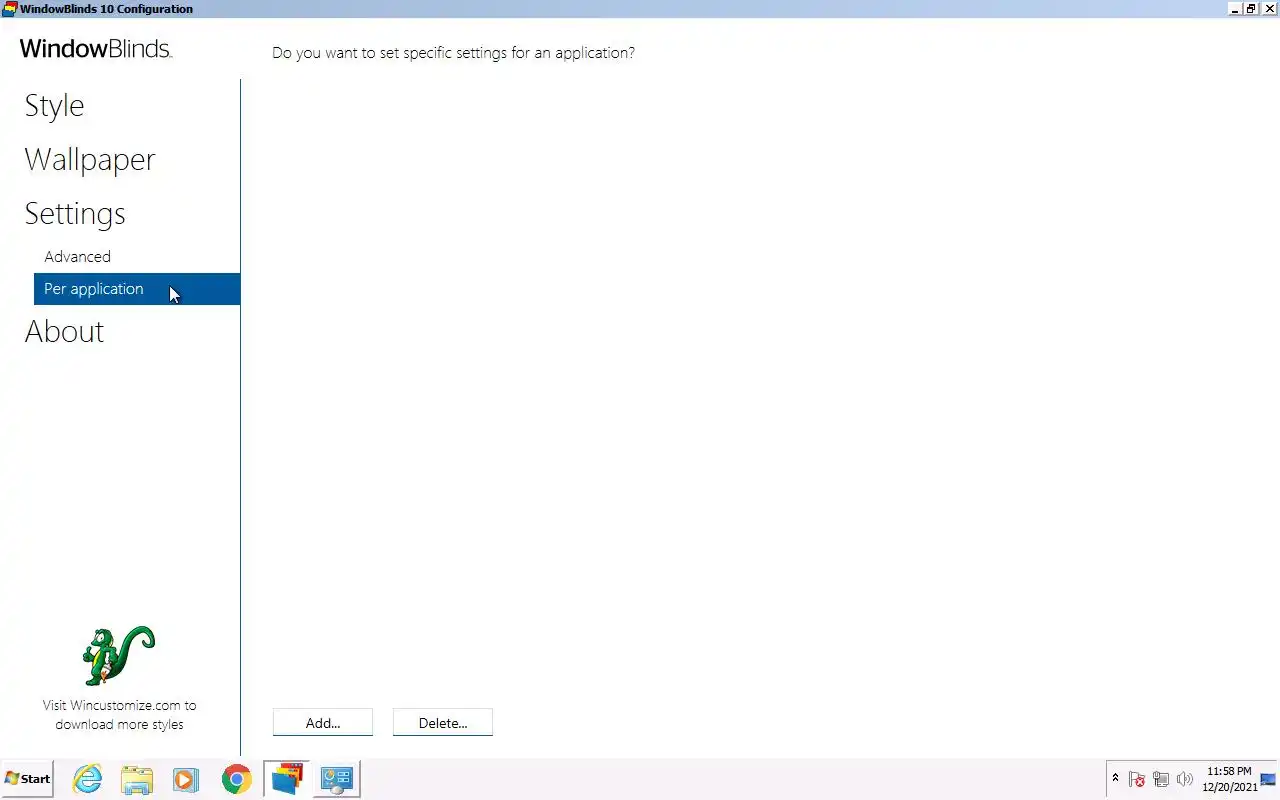Click the Action Center flag tray icon
Screen dimensions: 1280x800
pos(1137,780)
